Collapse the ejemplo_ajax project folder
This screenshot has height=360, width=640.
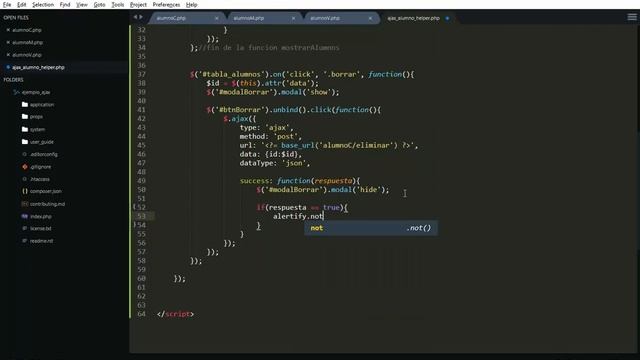(x=16, y=92)
